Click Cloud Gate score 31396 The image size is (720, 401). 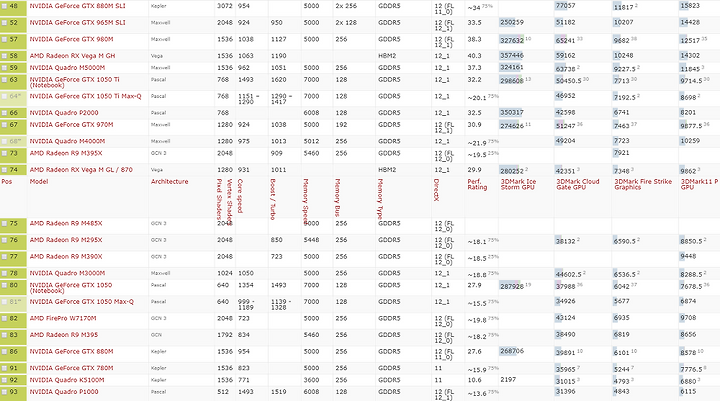tap(565, 392)
